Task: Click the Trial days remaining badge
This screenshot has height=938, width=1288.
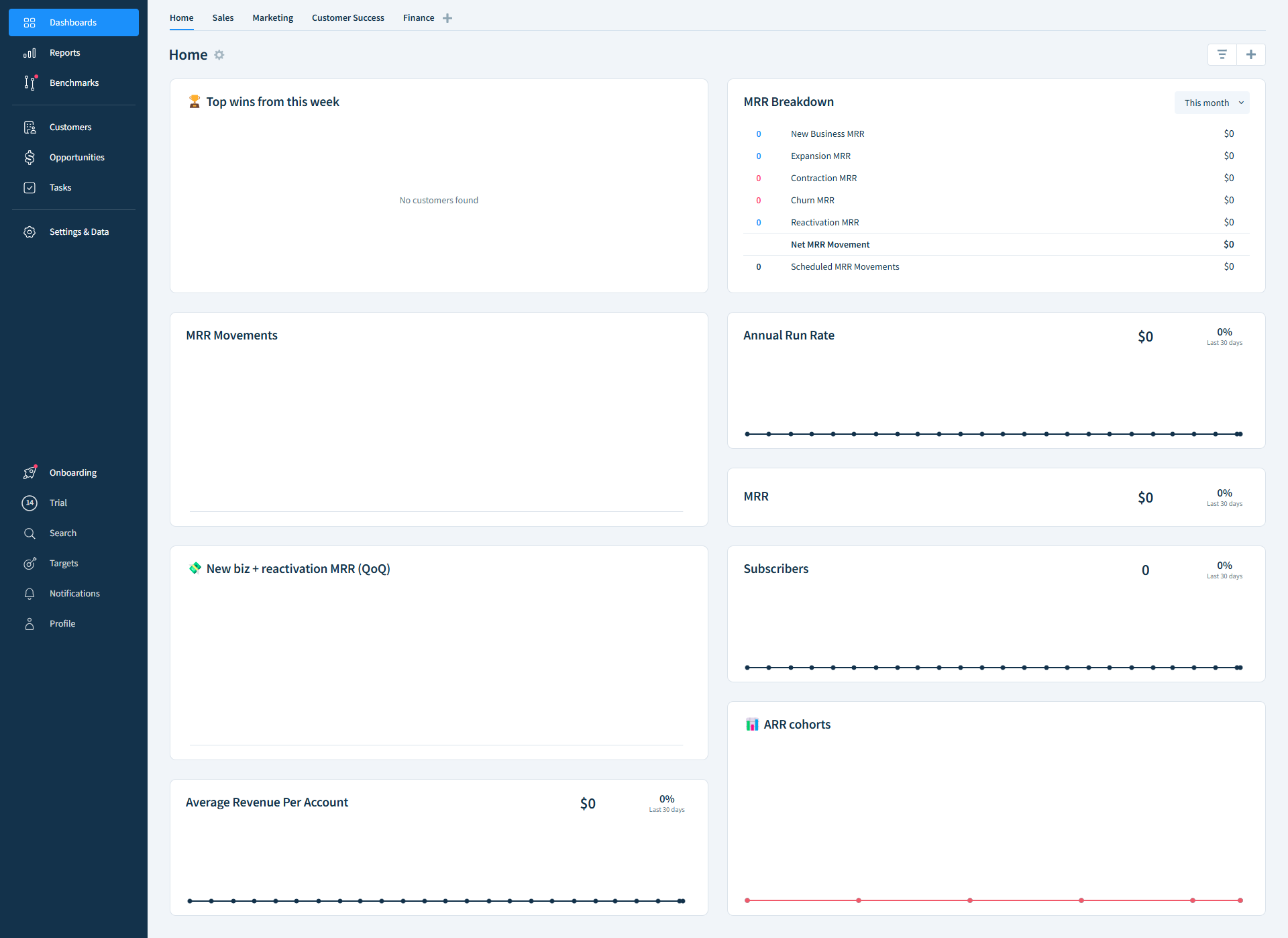Action: pos(30,503)
